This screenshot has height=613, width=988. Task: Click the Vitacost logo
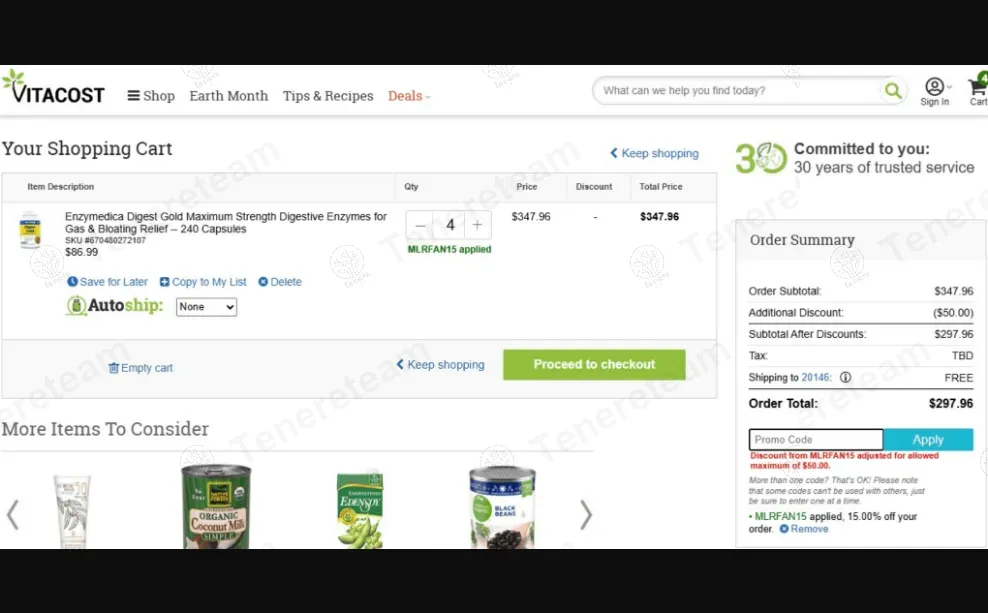pos(53,88)
